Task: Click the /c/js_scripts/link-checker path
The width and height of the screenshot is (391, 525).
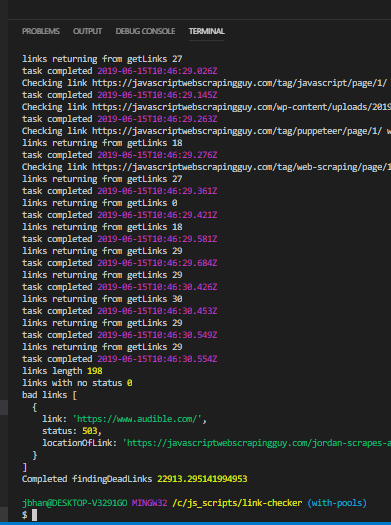Action: click(x=237, y=503)
